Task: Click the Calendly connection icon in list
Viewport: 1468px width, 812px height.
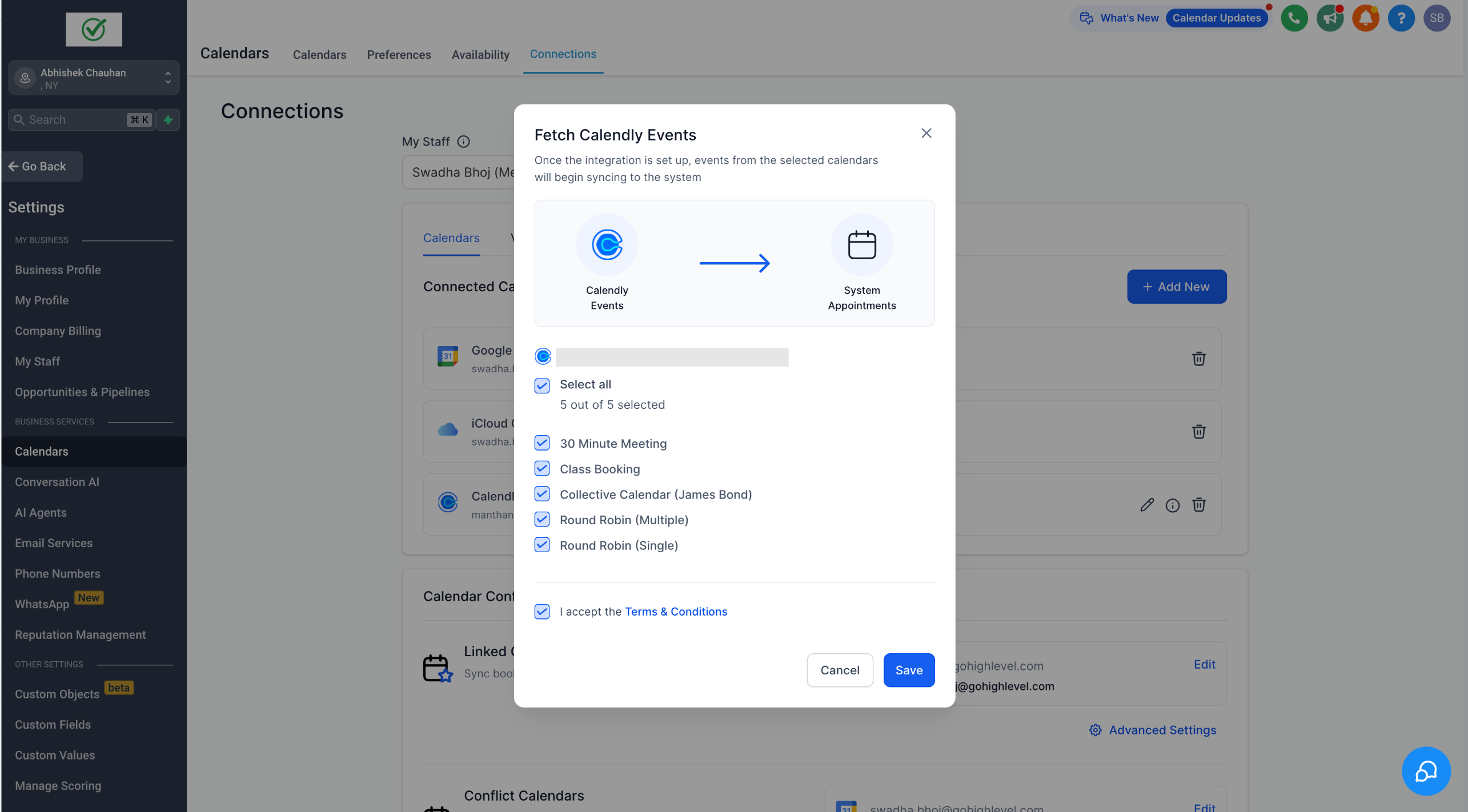Action: pos(448,505)
